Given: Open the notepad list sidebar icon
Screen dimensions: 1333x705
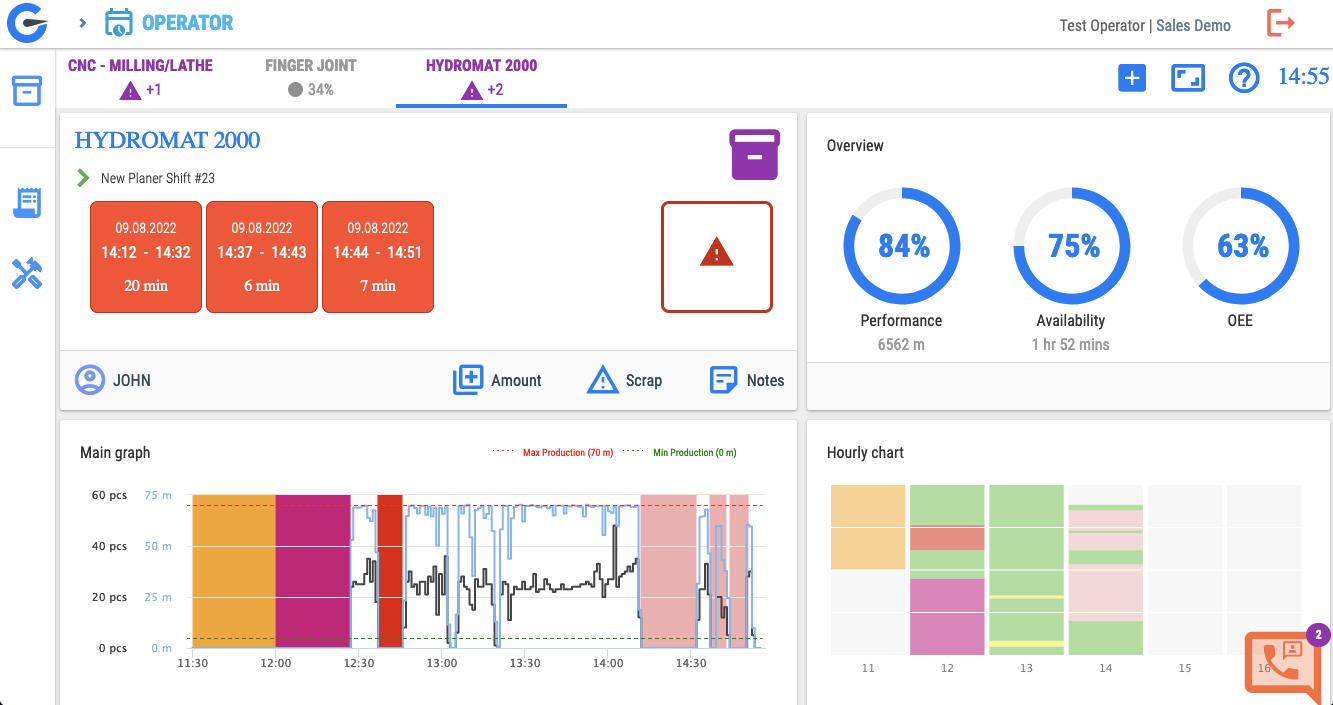Looking at the screenshot, I should 27,203.
